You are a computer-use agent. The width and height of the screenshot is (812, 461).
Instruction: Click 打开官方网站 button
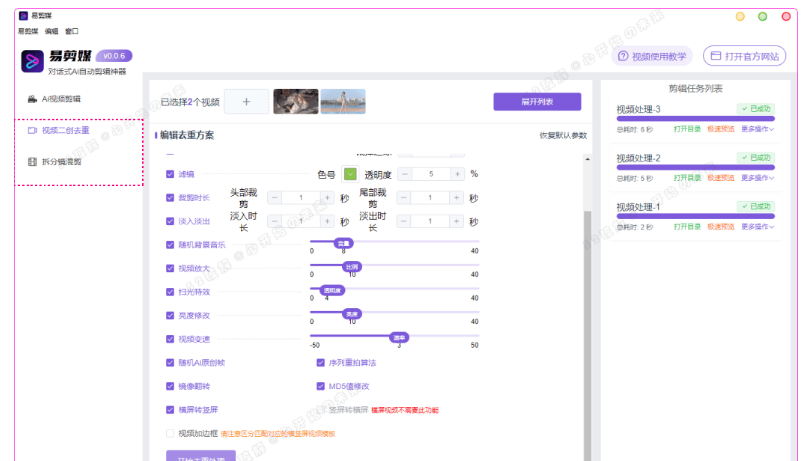click(x=744, y=56)
